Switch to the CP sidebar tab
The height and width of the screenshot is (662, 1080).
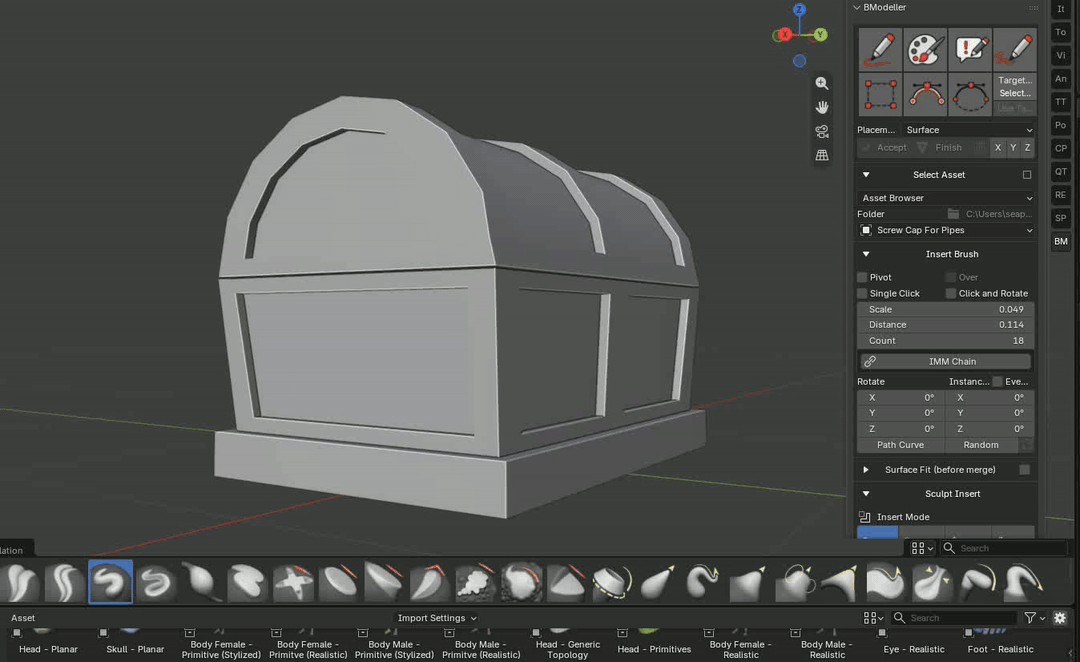1061,148
